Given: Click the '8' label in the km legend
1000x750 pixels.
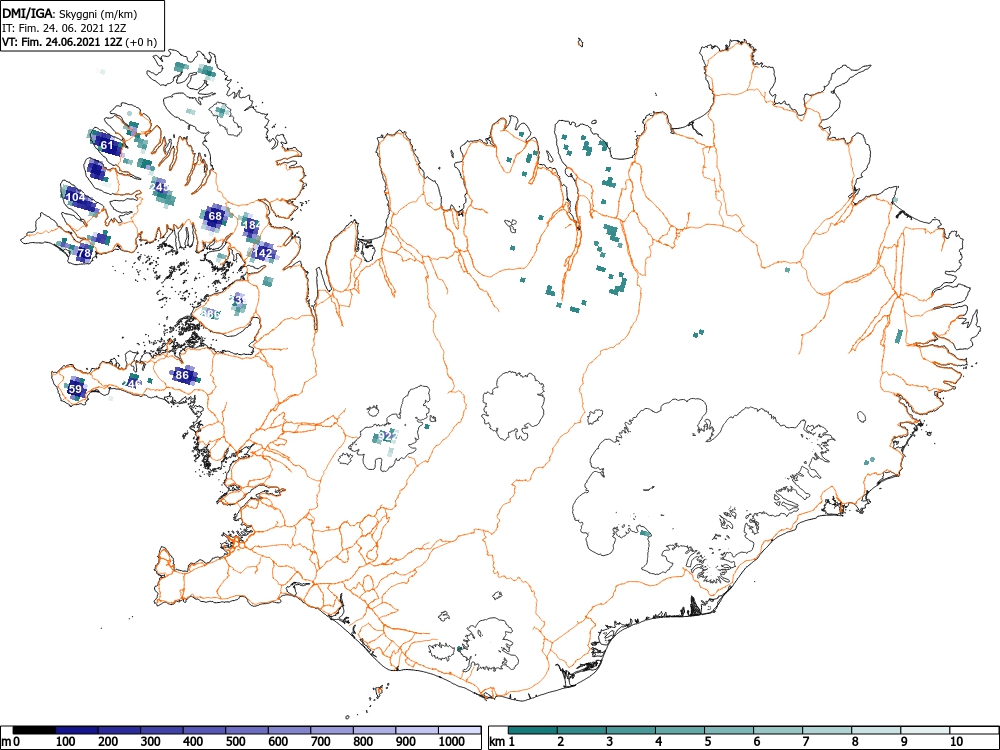Looking at the screenshot, I should 855,742.
